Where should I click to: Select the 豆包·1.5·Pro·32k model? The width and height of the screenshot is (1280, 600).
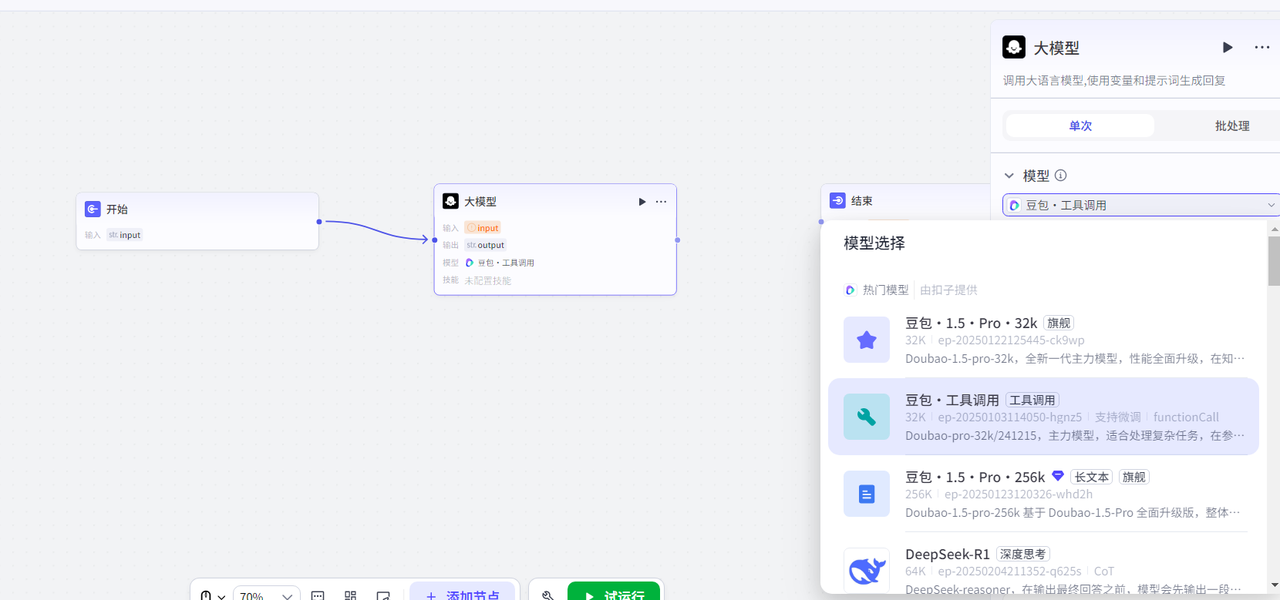coord(1043,340)
